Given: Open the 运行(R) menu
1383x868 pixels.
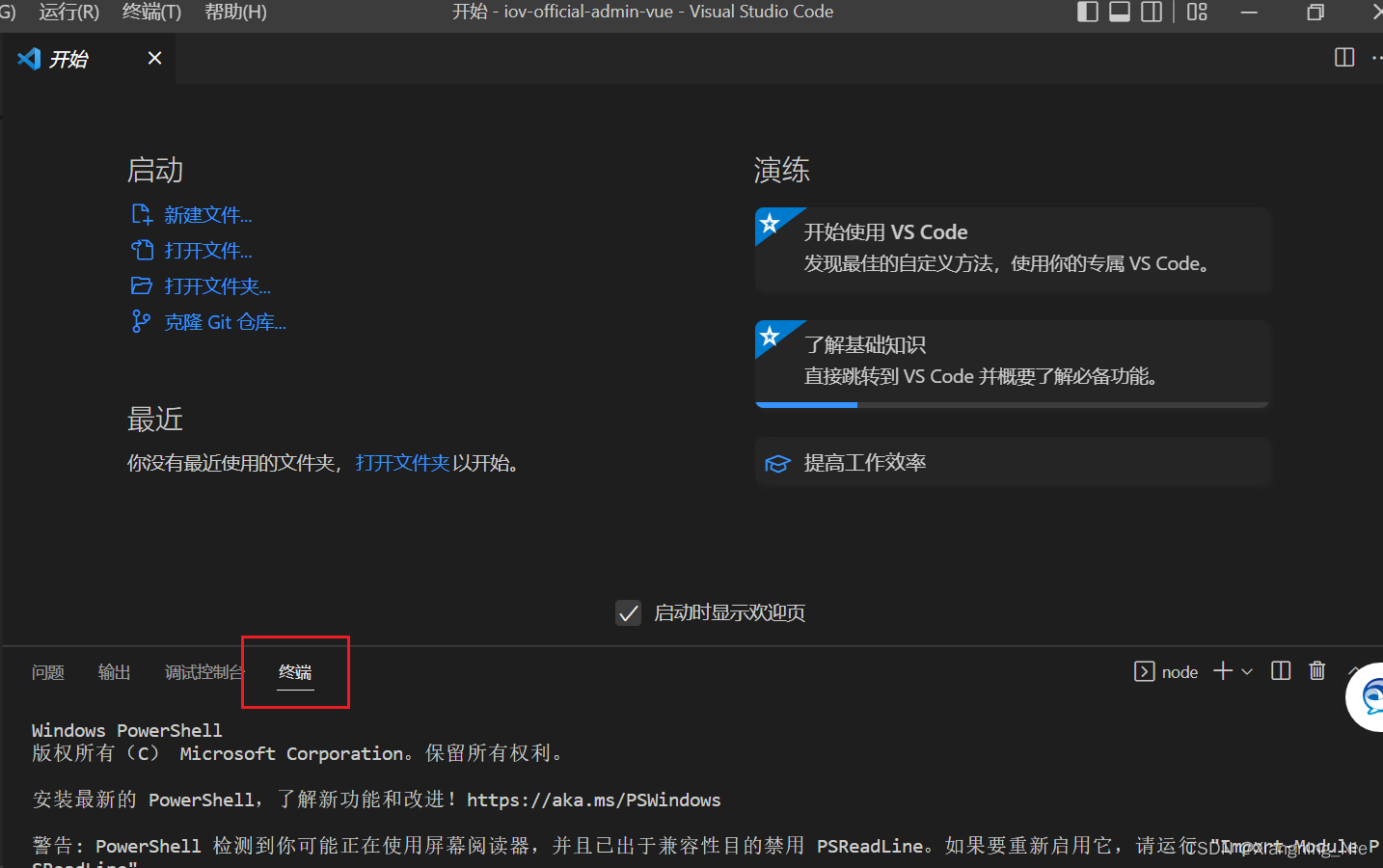Looking at the screenshot, I should click(68, 12).
